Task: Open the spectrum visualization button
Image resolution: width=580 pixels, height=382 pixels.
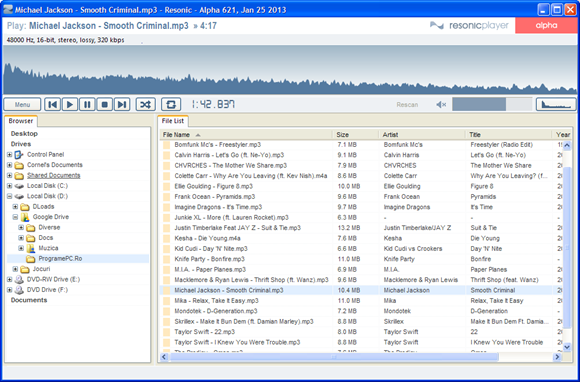Action: pos(556,105)
